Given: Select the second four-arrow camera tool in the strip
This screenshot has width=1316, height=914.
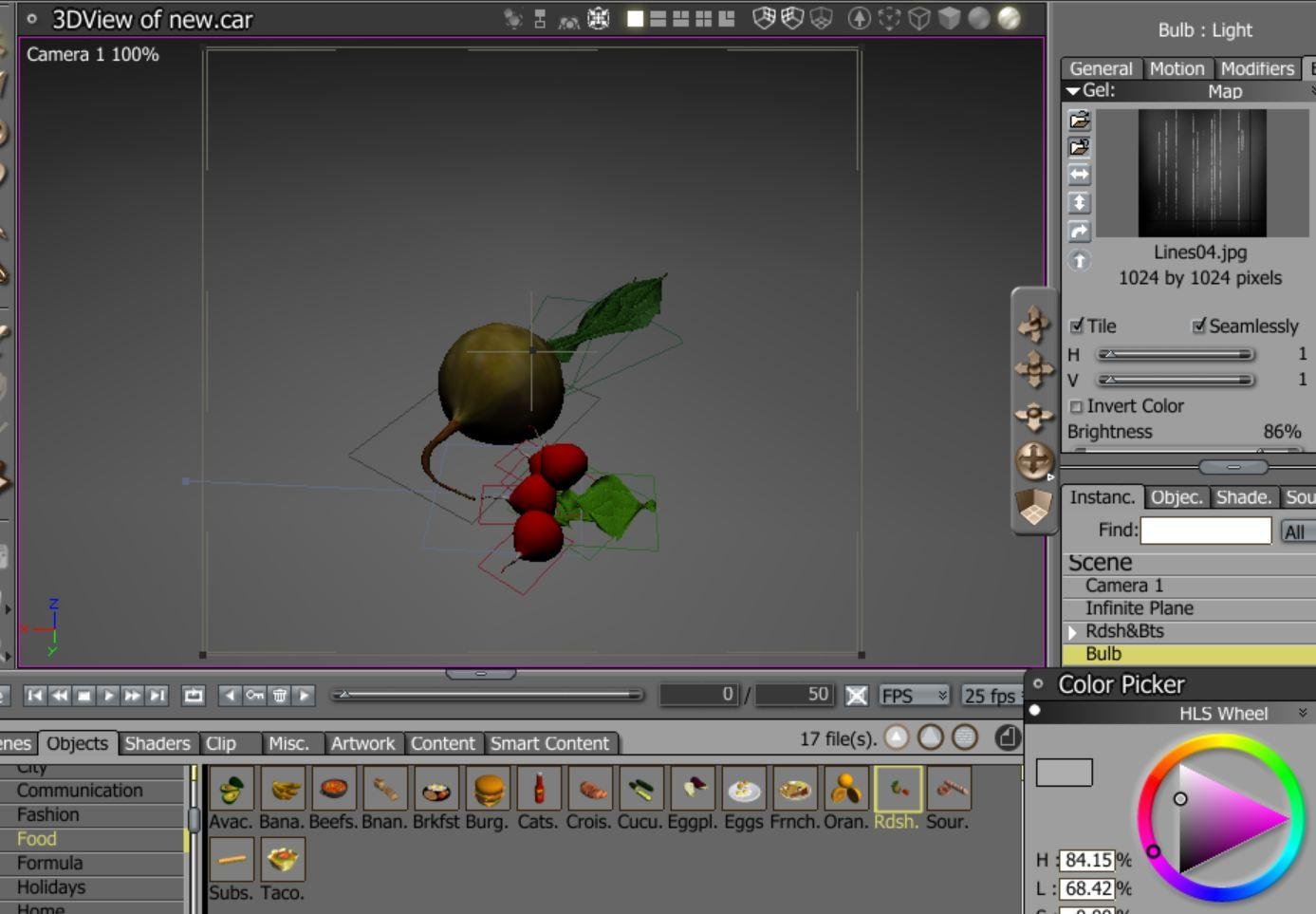Looking at the screenshot, I should pyautogui.click(x=1034, y=369).
